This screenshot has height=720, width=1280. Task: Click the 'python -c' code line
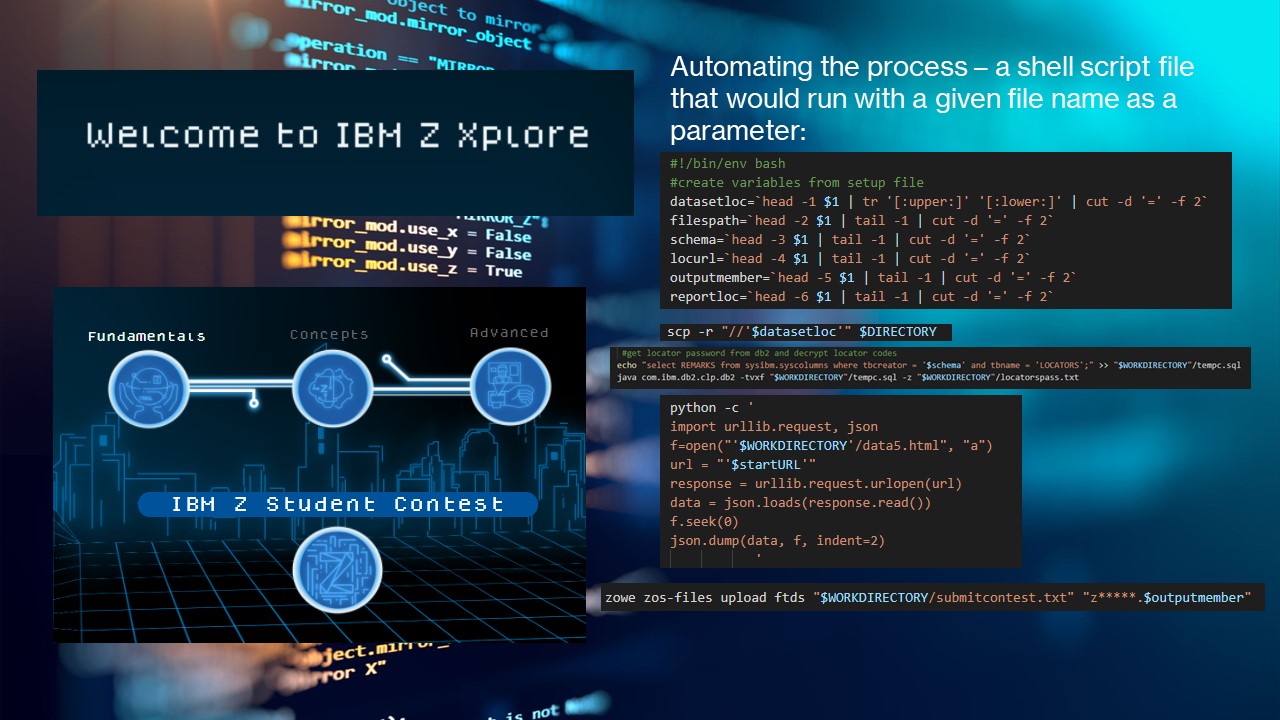712,408
